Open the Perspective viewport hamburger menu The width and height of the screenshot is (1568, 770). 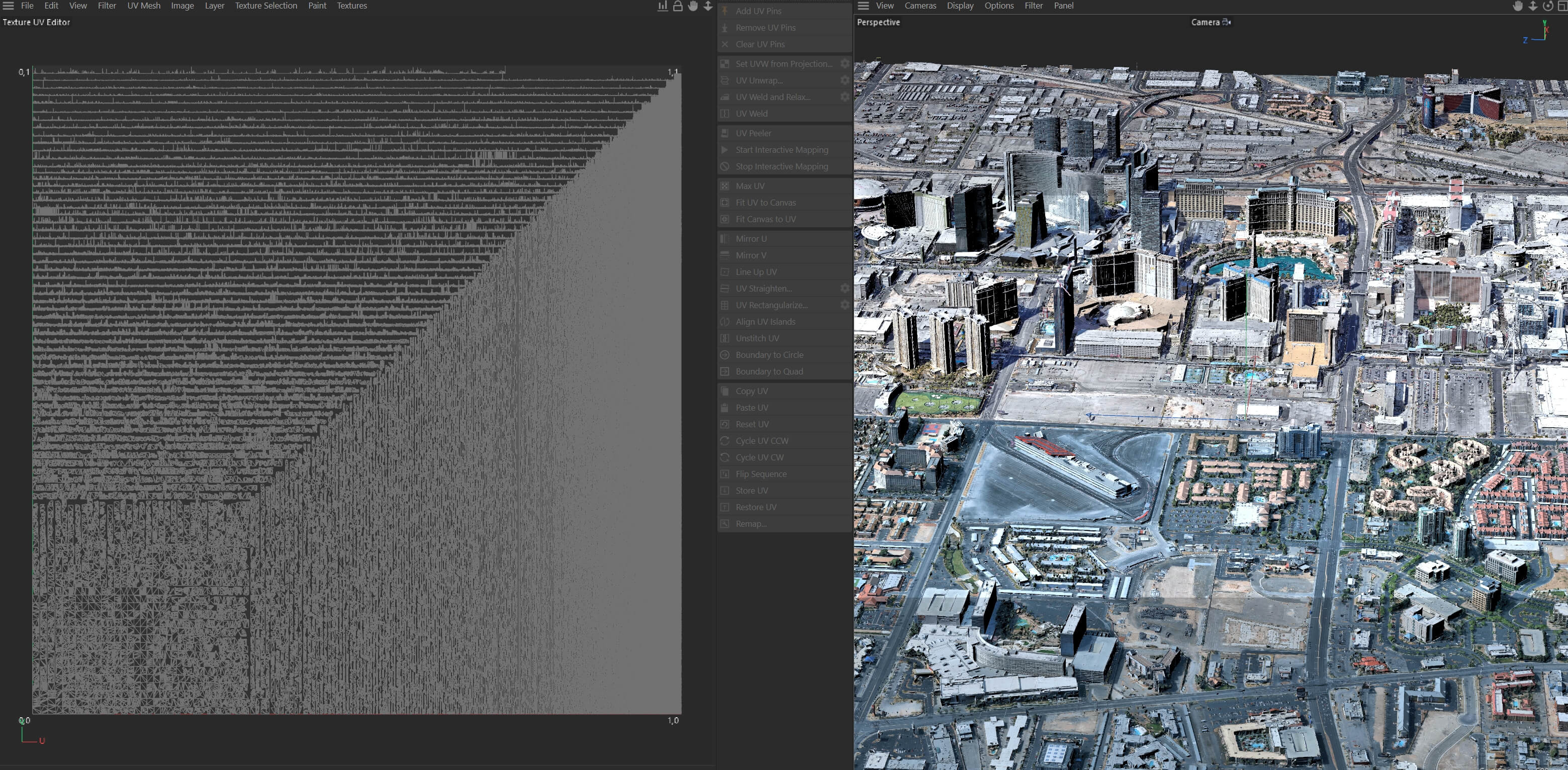point(863,6)
